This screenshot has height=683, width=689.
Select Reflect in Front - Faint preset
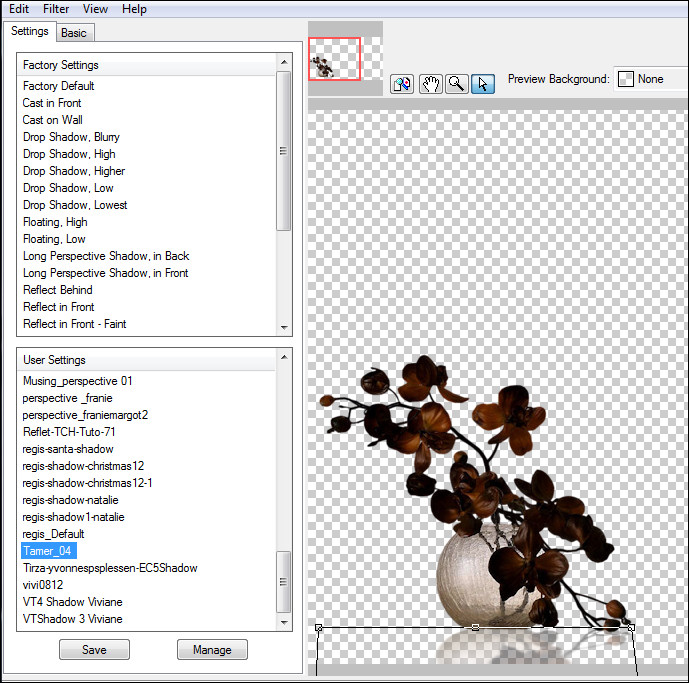75,324
